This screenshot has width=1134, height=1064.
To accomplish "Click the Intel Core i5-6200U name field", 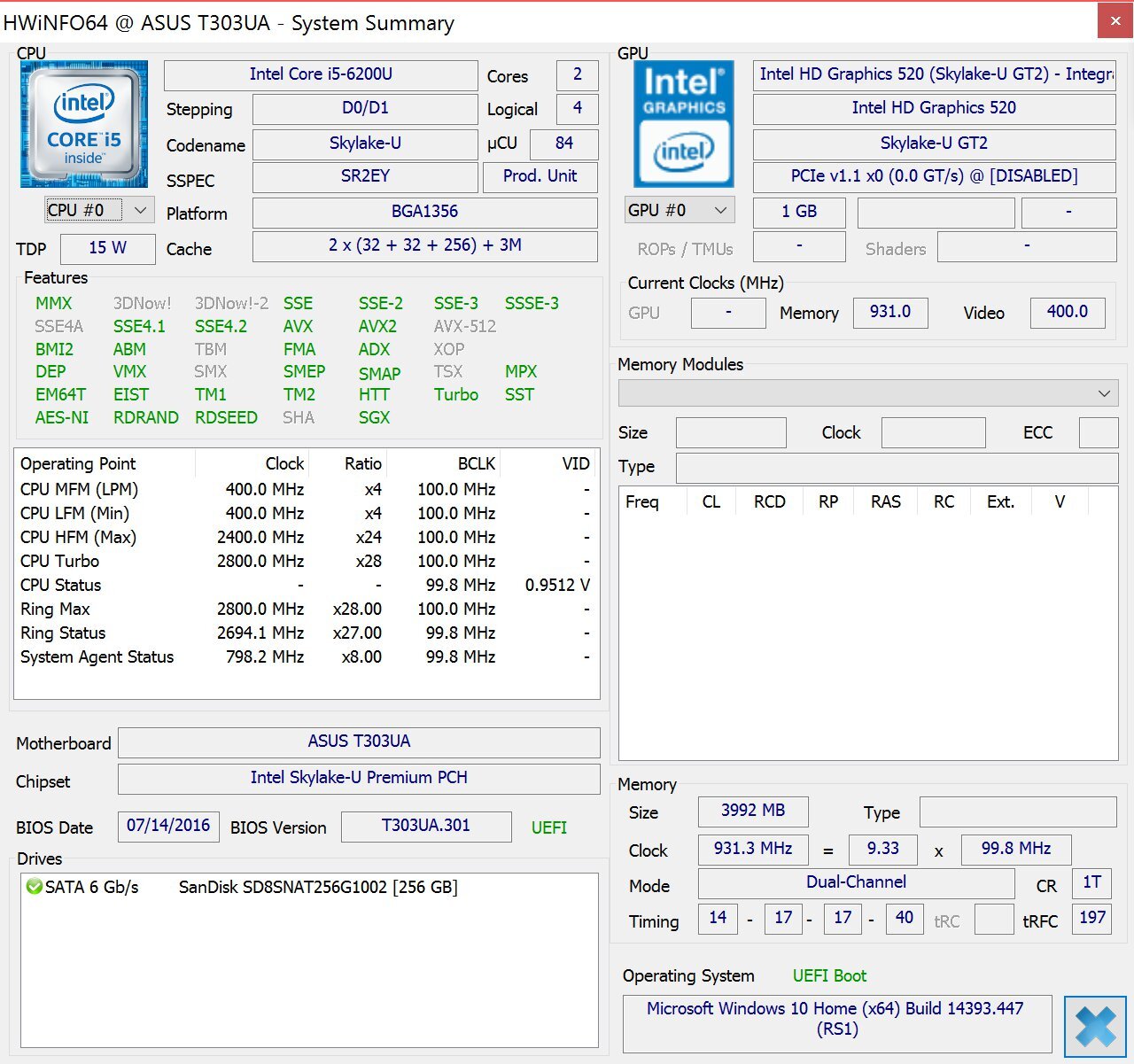I will [321, 74].
